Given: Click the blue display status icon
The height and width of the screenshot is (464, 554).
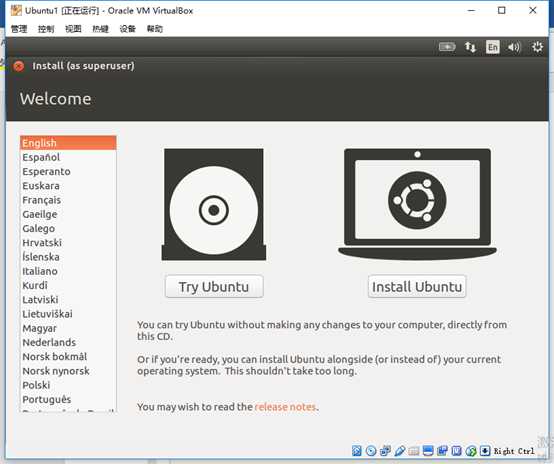Looking at the screenshot, I should [428, 451].
